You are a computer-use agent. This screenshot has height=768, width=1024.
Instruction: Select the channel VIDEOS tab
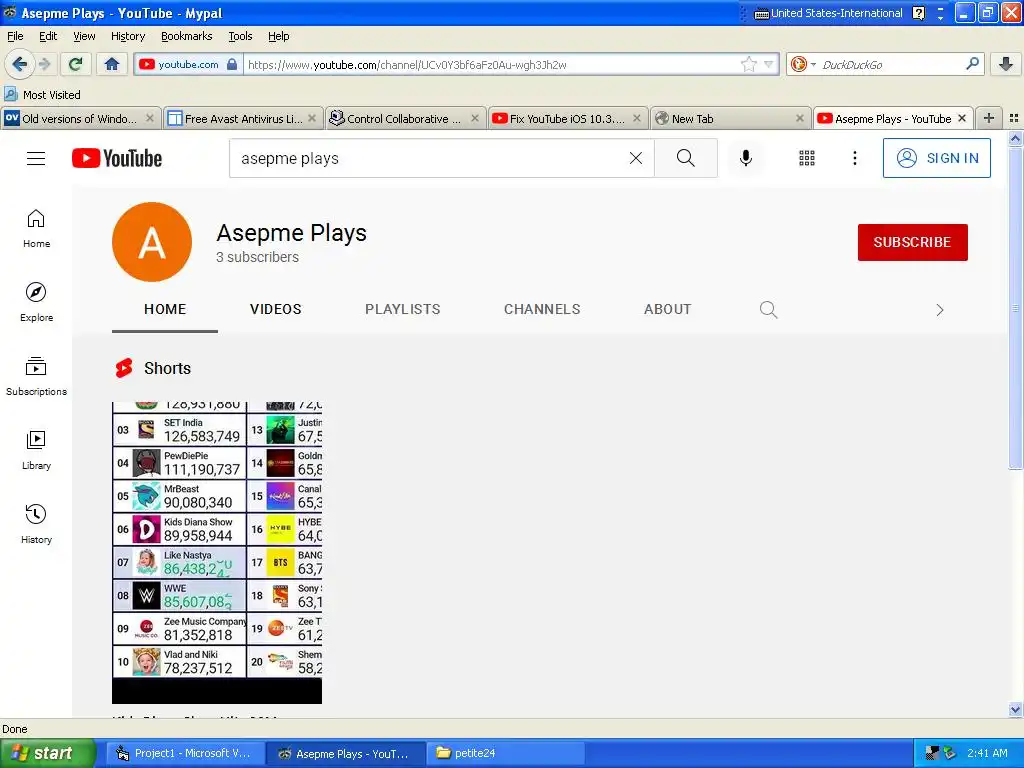pyautogui.click(x=276, y=310)
